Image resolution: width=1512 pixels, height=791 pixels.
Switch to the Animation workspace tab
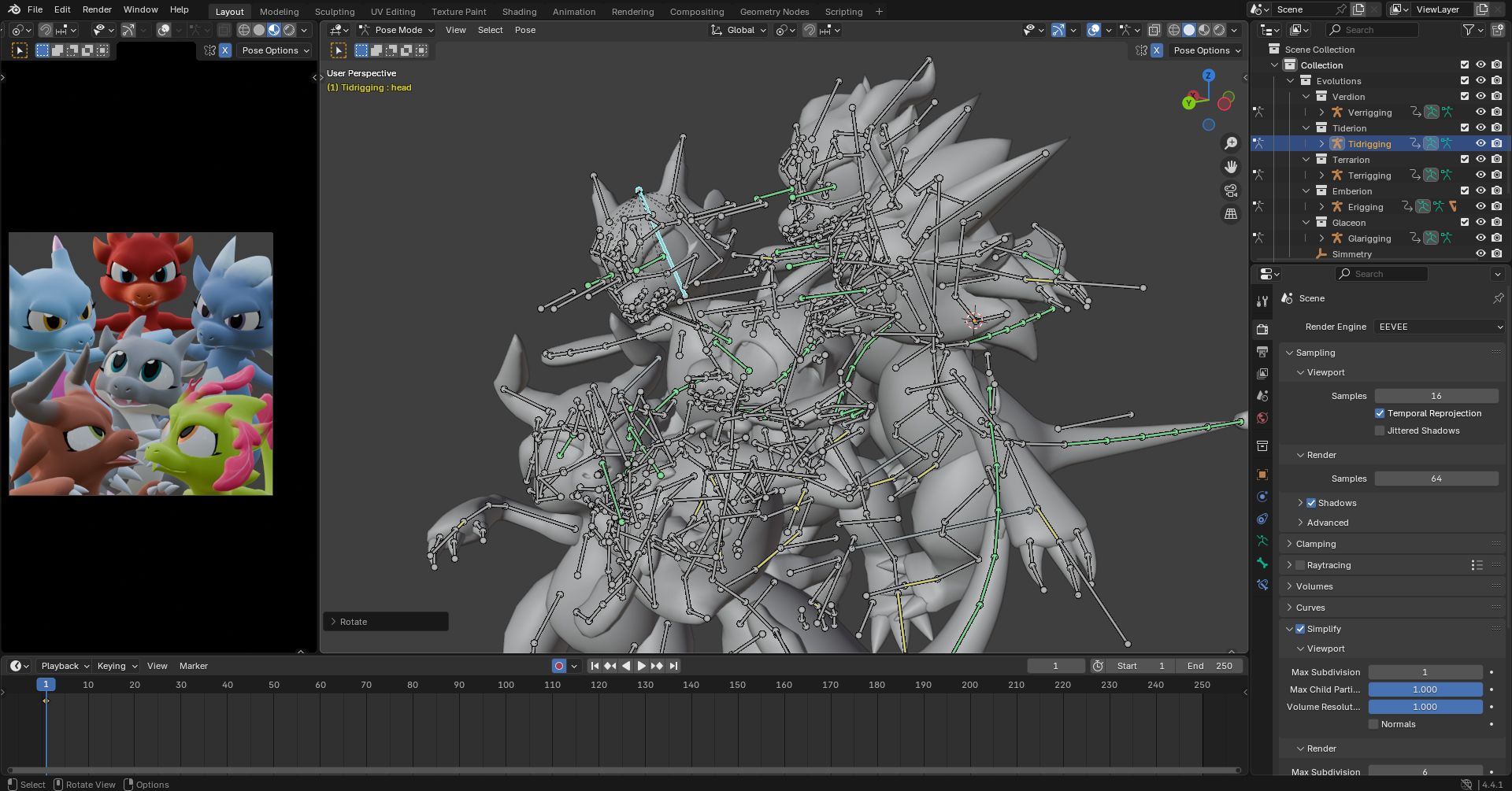tap(574, 12)
